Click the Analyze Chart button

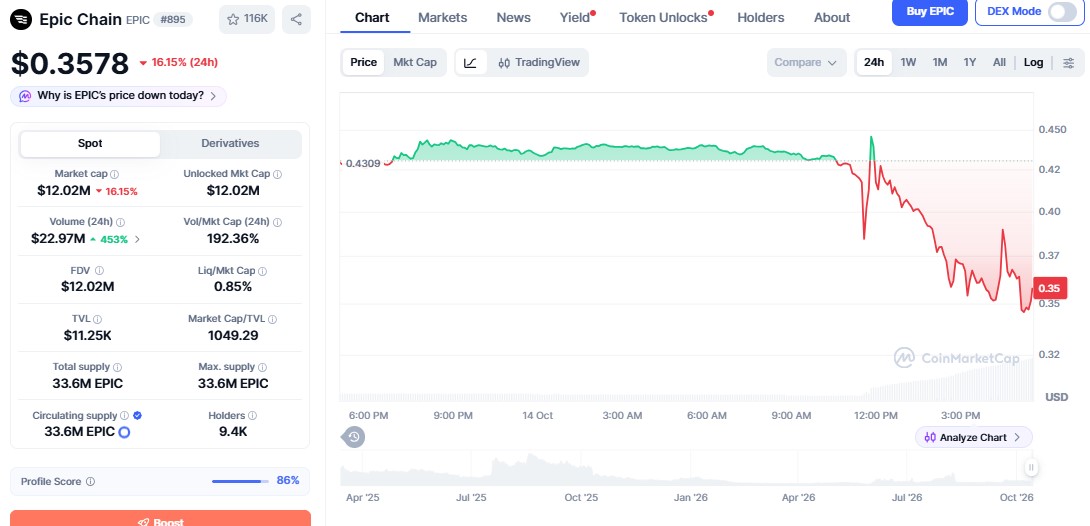pyautogui.click(x=973, y=437)
